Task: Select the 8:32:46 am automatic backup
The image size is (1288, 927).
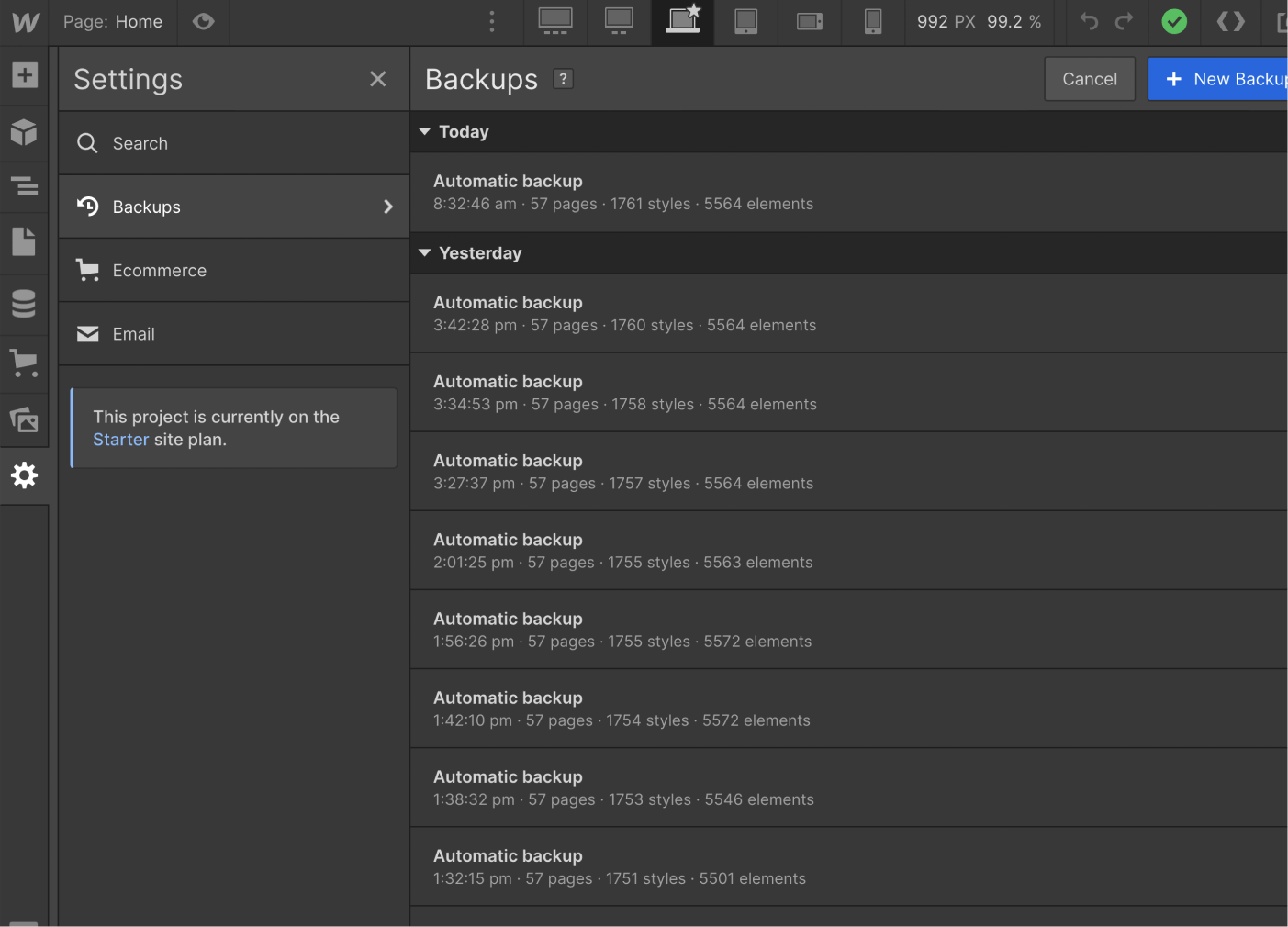Action: [x=643, y=192]
